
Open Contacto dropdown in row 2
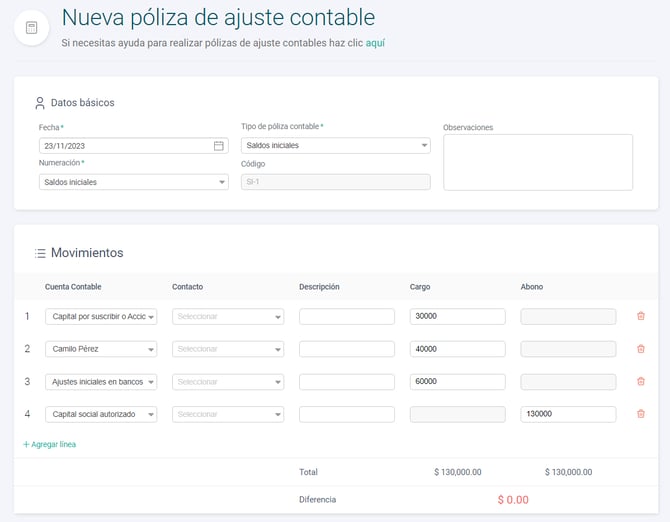coord(228,349)
